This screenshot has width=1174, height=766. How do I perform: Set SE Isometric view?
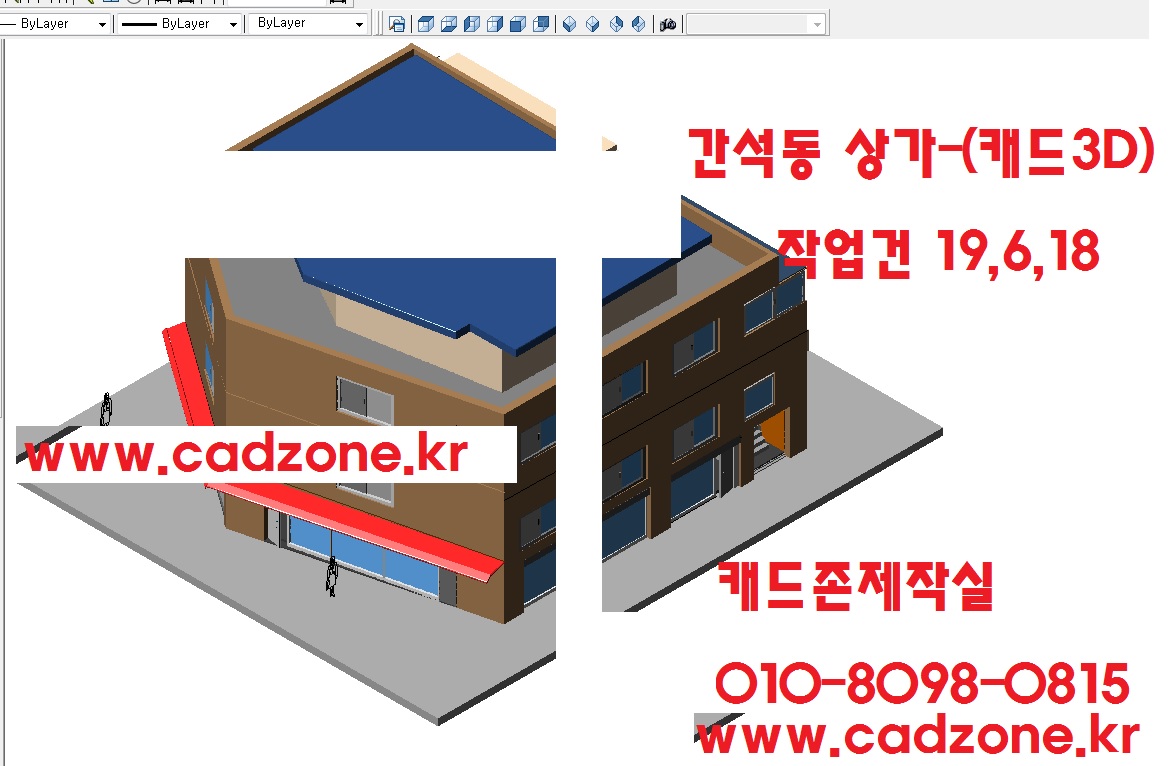(x=592, y=24)
